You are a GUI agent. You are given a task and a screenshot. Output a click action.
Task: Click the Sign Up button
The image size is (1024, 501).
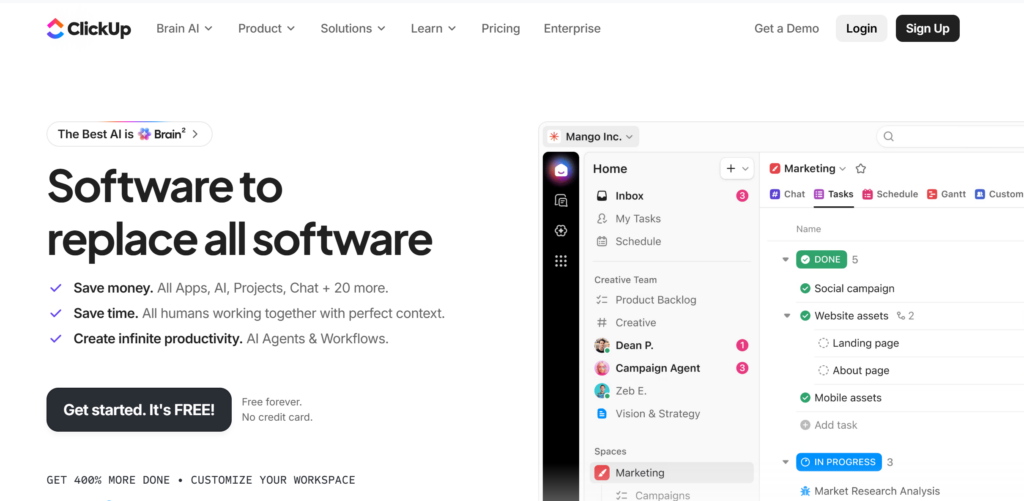click(x=927, y=29)
